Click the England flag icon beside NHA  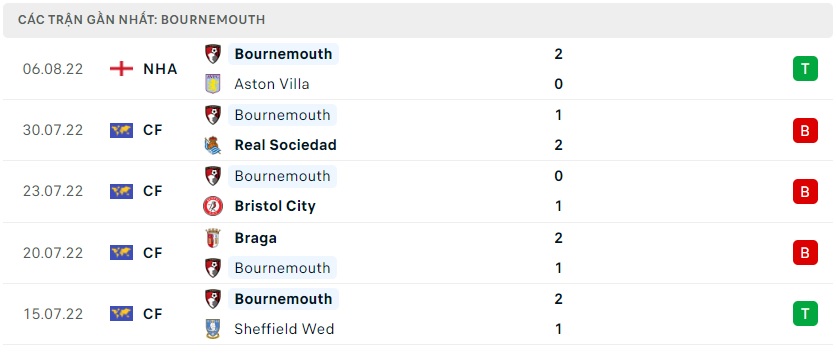tap(121, 69)
